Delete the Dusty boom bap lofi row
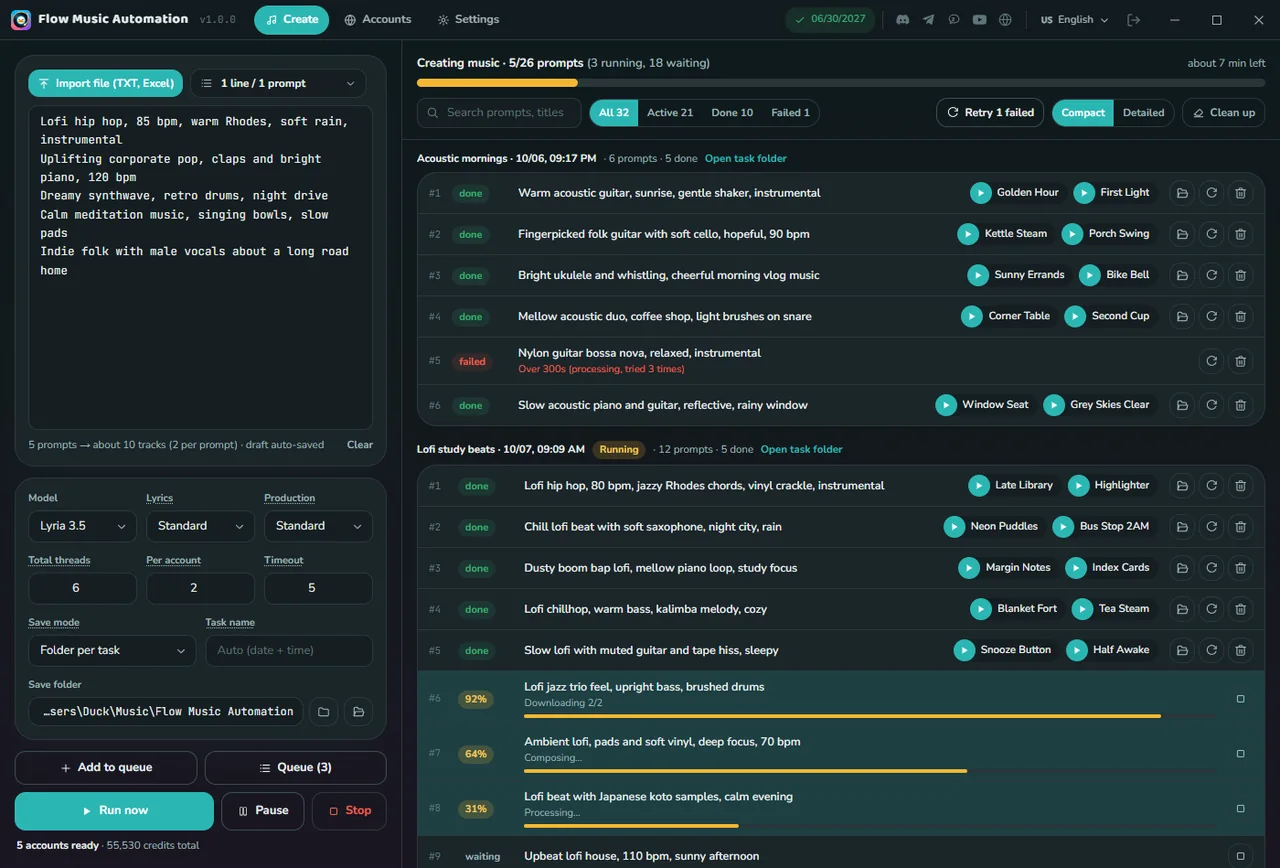Image resolution: width=1280 pixels, height=868 pixels. pyautogui.click(x=1240, y=568)
